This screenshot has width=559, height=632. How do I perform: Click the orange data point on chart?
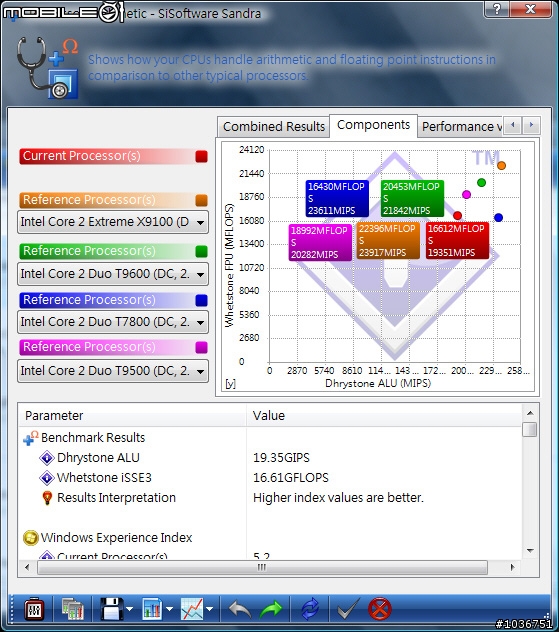(501, 165)
